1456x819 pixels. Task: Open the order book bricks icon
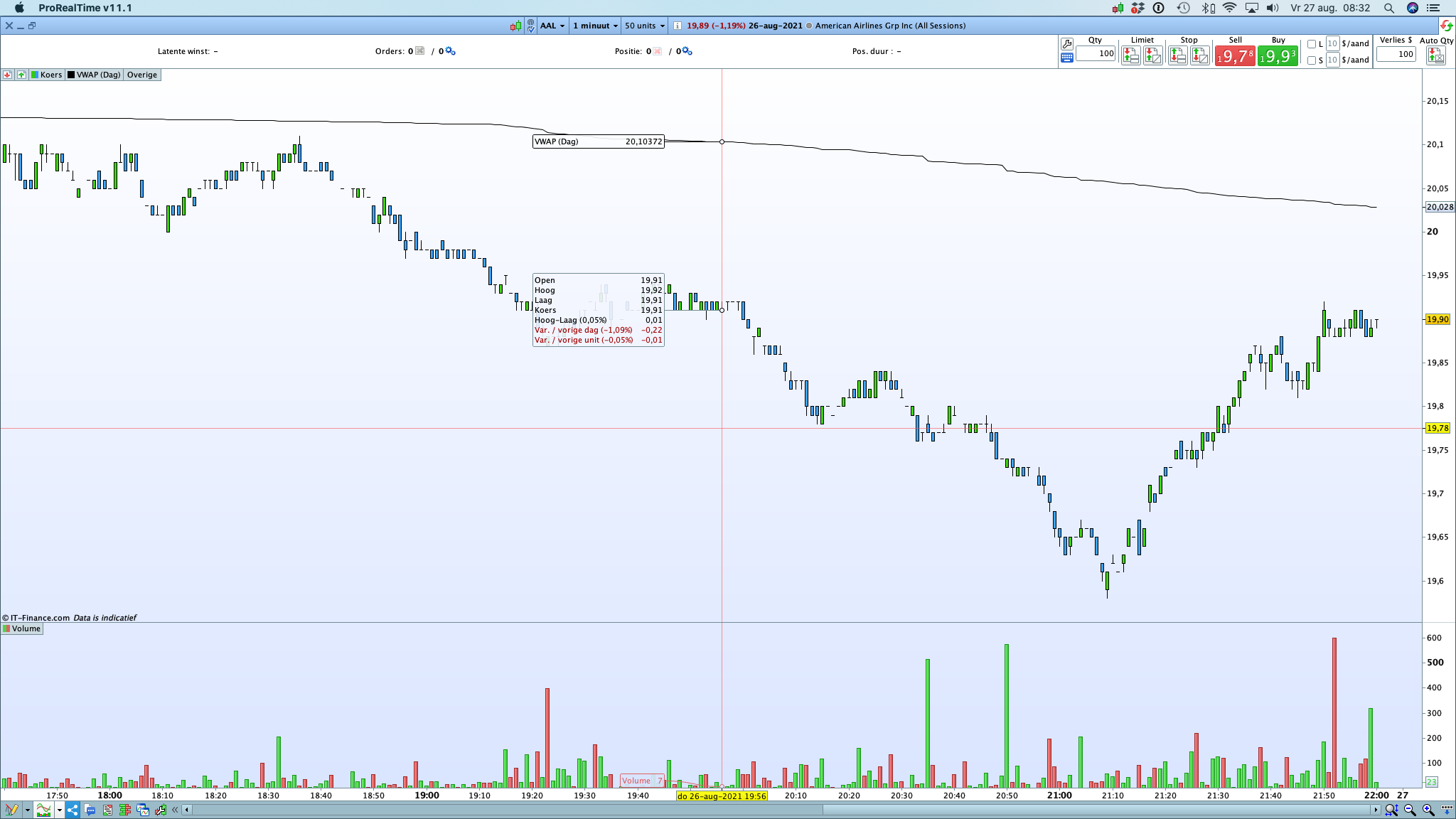coord(125,810)
